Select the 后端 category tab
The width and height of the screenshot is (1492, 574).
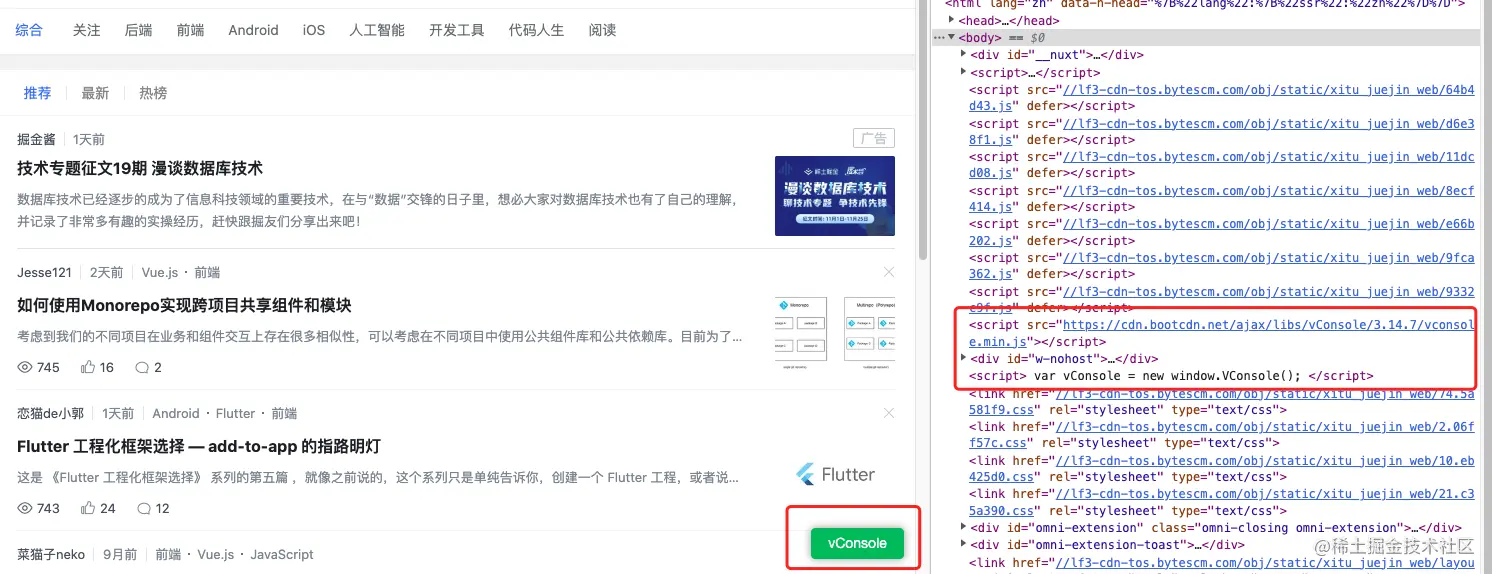(x=139, y=30)
